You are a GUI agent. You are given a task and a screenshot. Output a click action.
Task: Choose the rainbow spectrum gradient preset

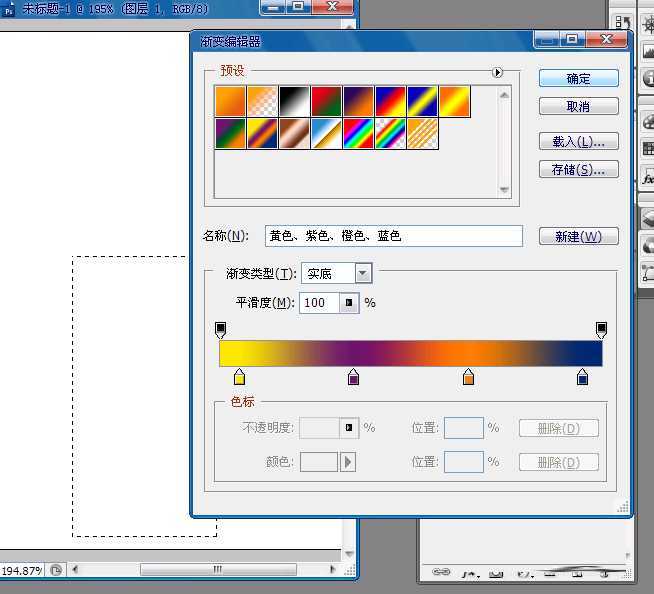pyautogui.click(x=358, y=133)
